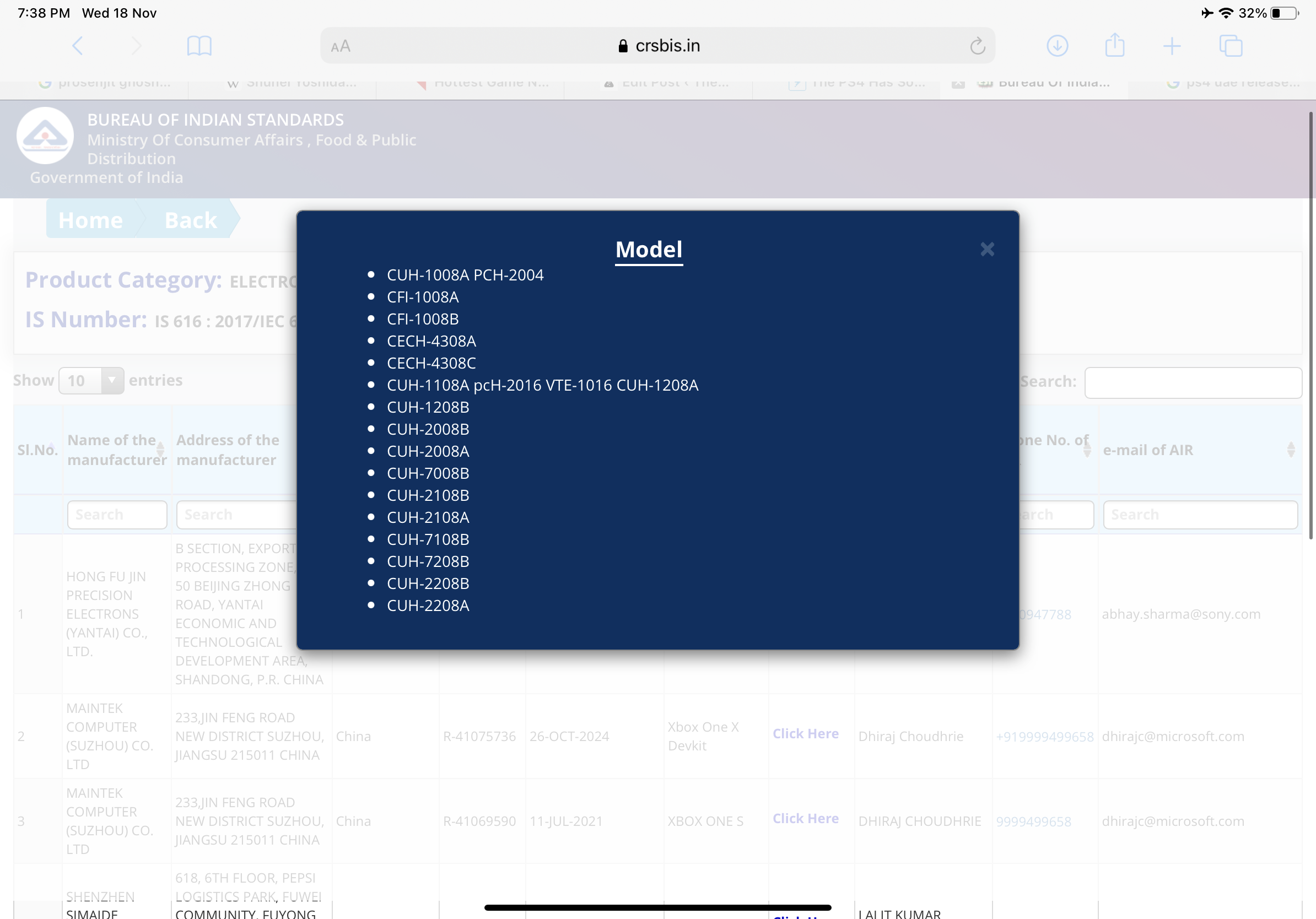The height and width of the screenshot is (919, 1316).
Task: Tap the crsbis.in address bar
Action: click(x=657, y=46)
